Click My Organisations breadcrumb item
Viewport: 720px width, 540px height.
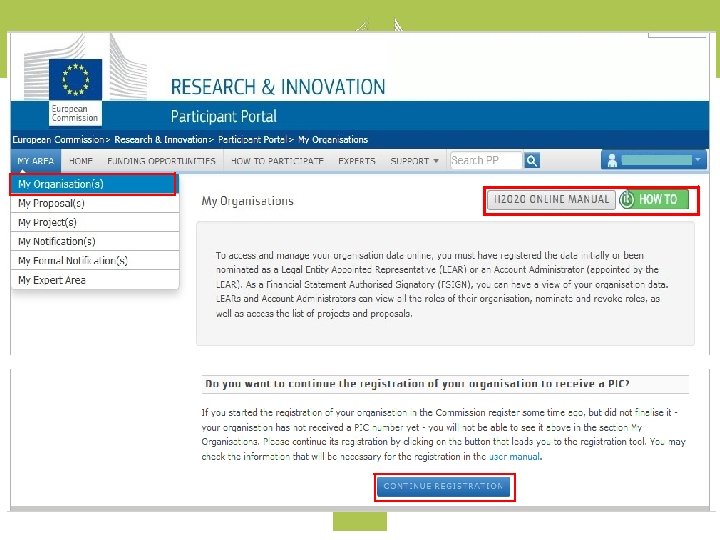coord(333,140)
